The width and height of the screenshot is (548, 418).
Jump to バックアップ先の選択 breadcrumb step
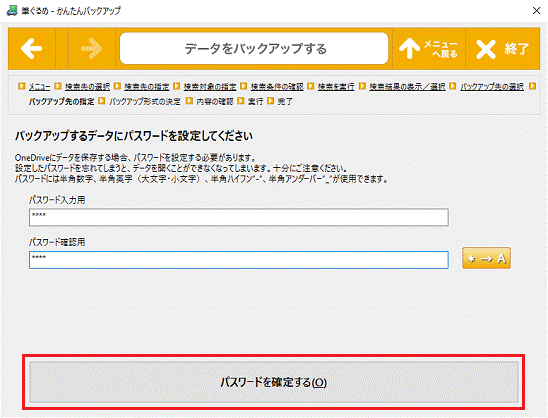492,86
